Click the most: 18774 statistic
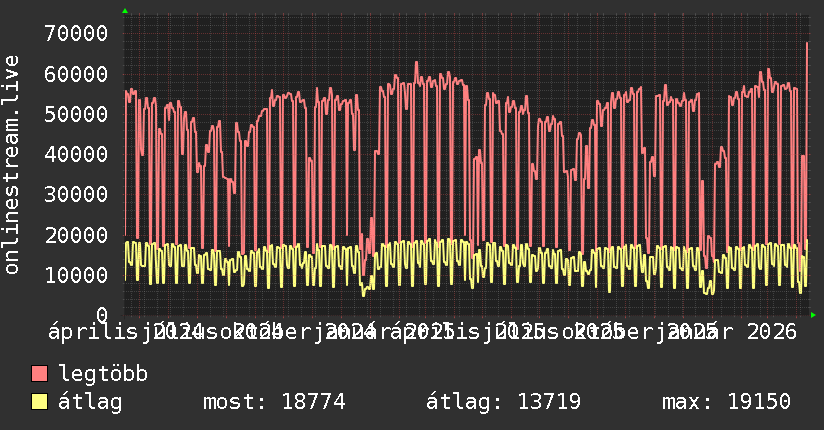Image resolution: width=824 pixels, height=430 pixels. (274, 402)
